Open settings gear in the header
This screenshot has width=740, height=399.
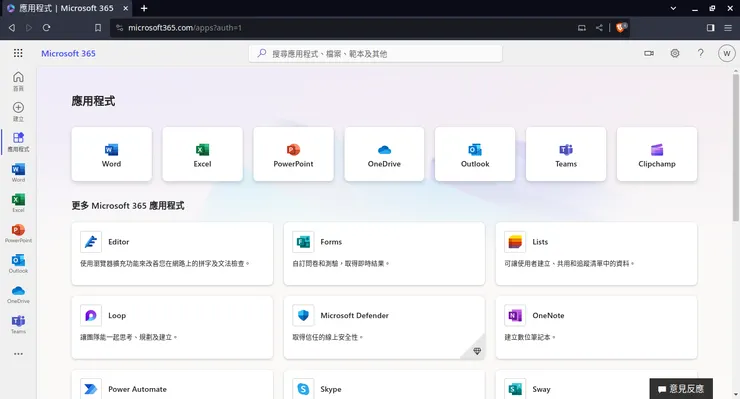[675, 53]
